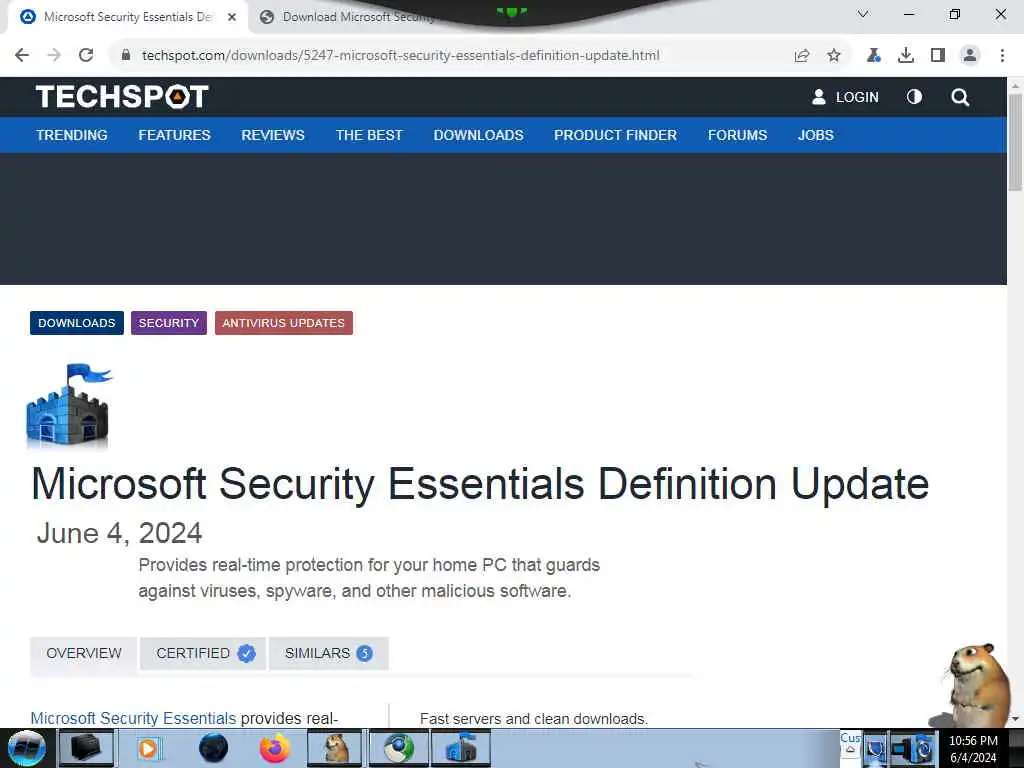Image resolution: width=1024 pixels, height=768 pixels.
Task: Open Security Essentials castle in taskbar
Action: tap(460, 748)
